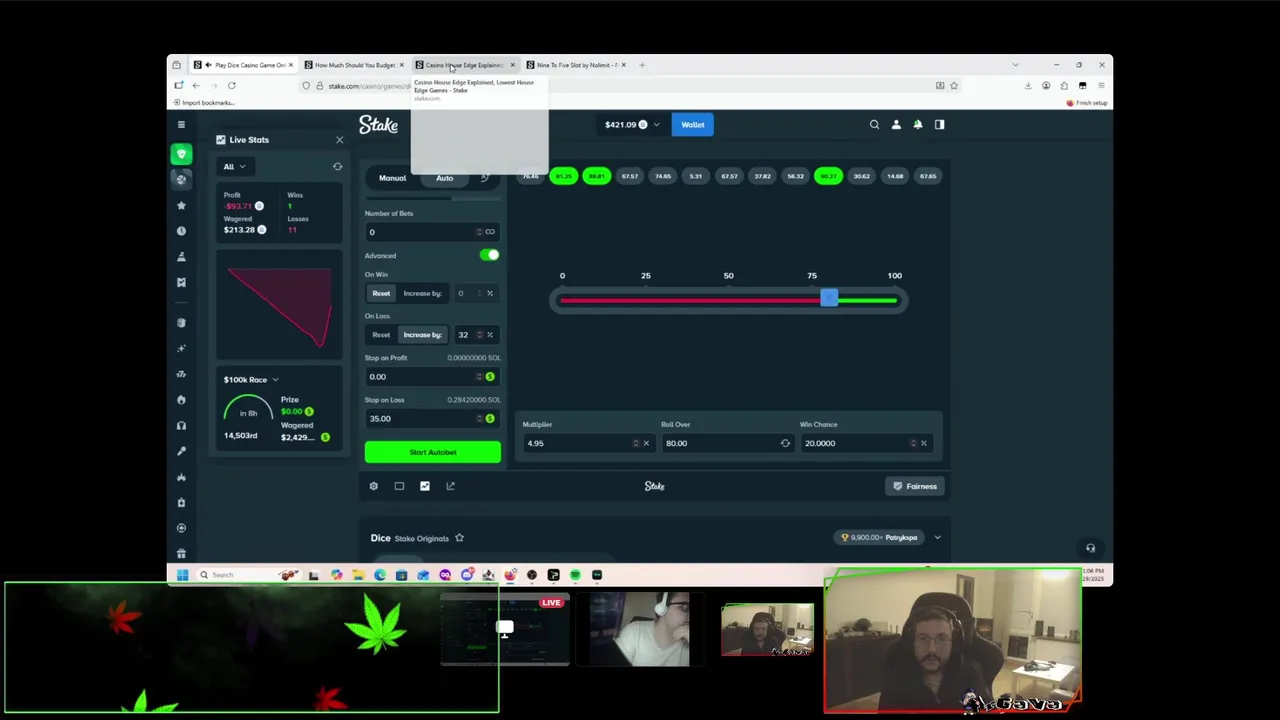Toggle the Advanced switch off
The height and width of the screenshot is (720, 1280).
[489, 255]
